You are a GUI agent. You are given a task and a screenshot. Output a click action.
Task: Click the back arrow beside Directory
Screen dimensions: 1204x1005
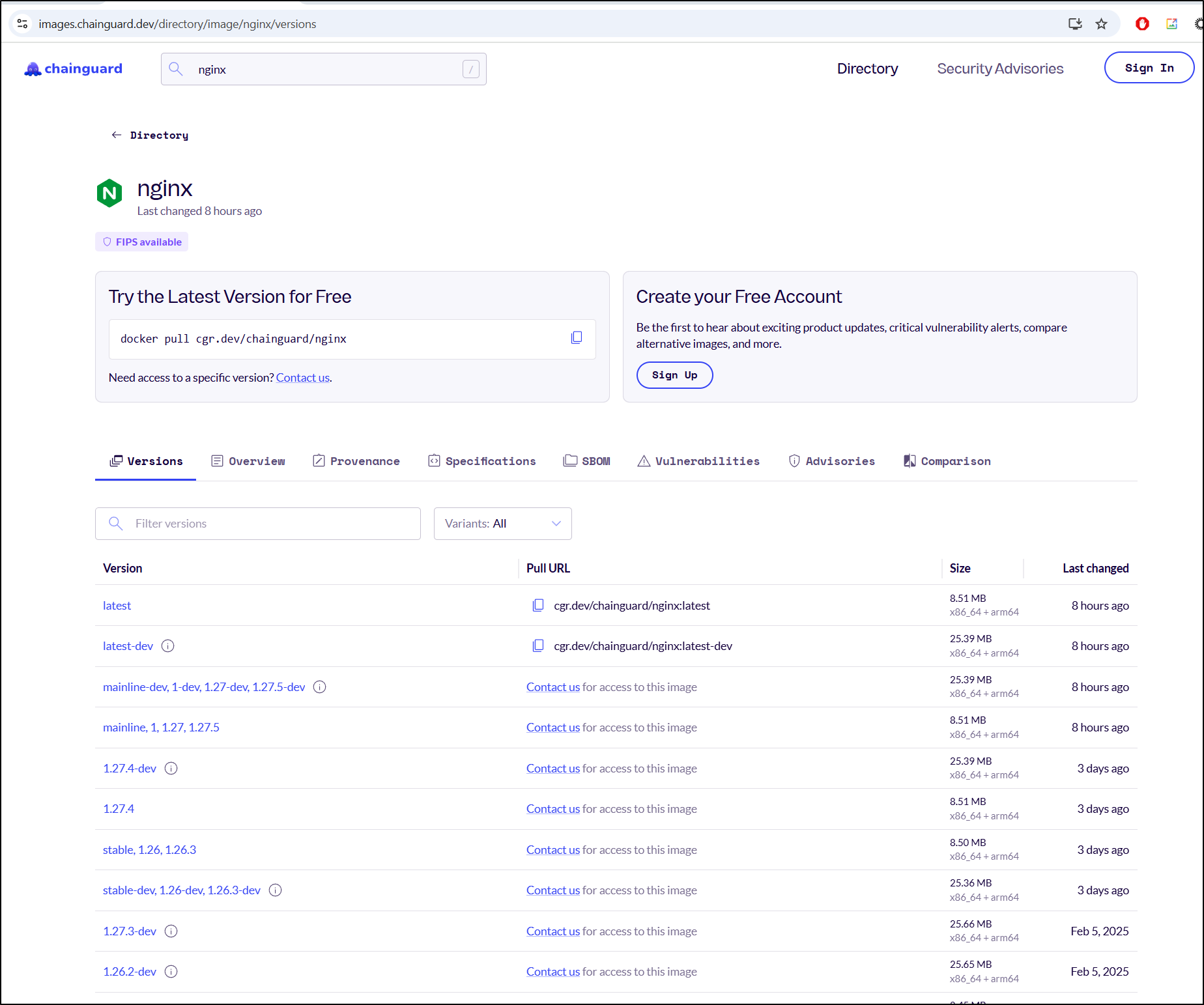click(x=117, y=135)
